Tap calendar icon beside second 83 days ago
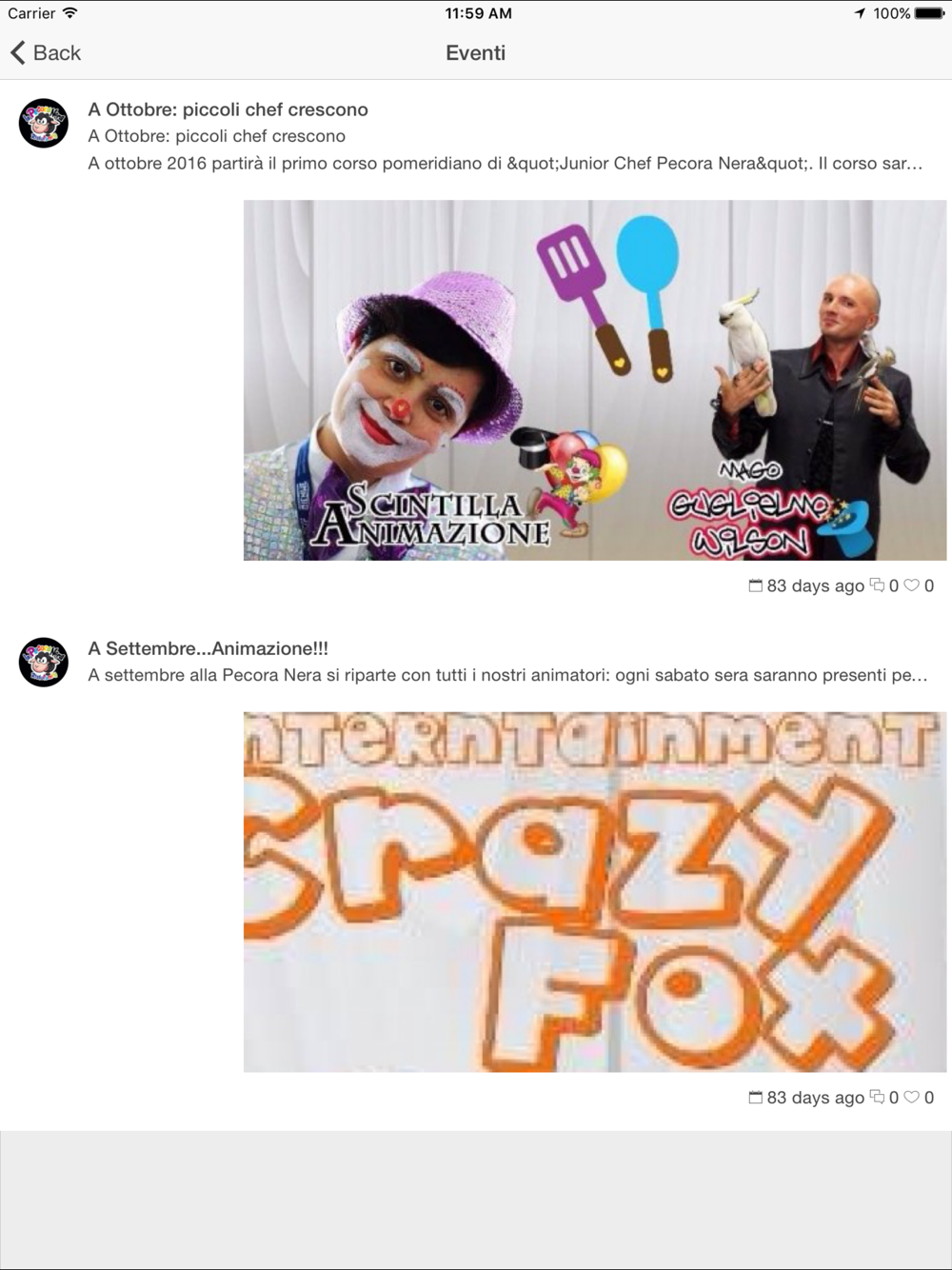This screenshot has height=1270, width=952. coord(756,1097)
